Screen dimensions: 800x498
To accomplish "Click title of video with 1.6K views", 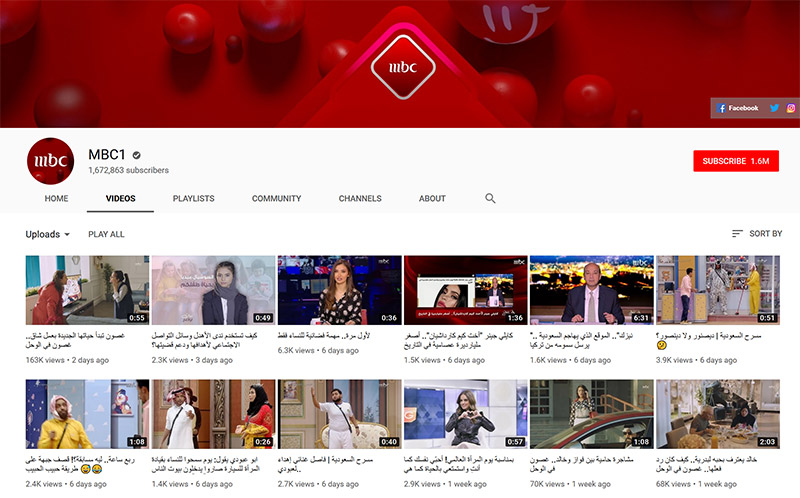I will click(581, 340).
